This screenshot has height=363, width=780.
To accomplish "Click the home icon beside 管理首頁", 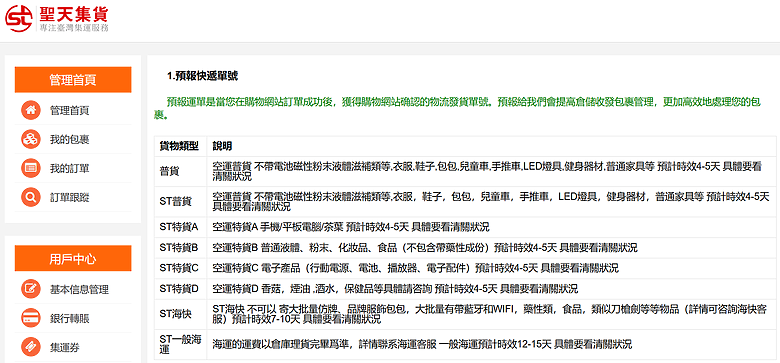I will (x=31, y=110).
